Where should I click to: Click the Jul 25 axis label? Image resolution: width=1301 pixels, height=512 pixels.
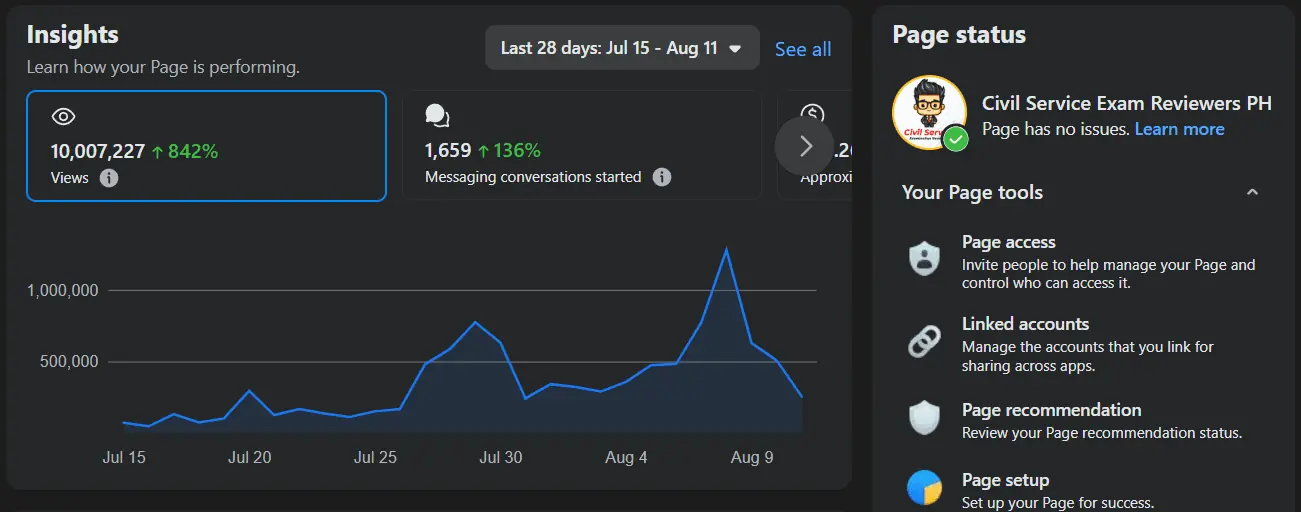coord(375,458)
